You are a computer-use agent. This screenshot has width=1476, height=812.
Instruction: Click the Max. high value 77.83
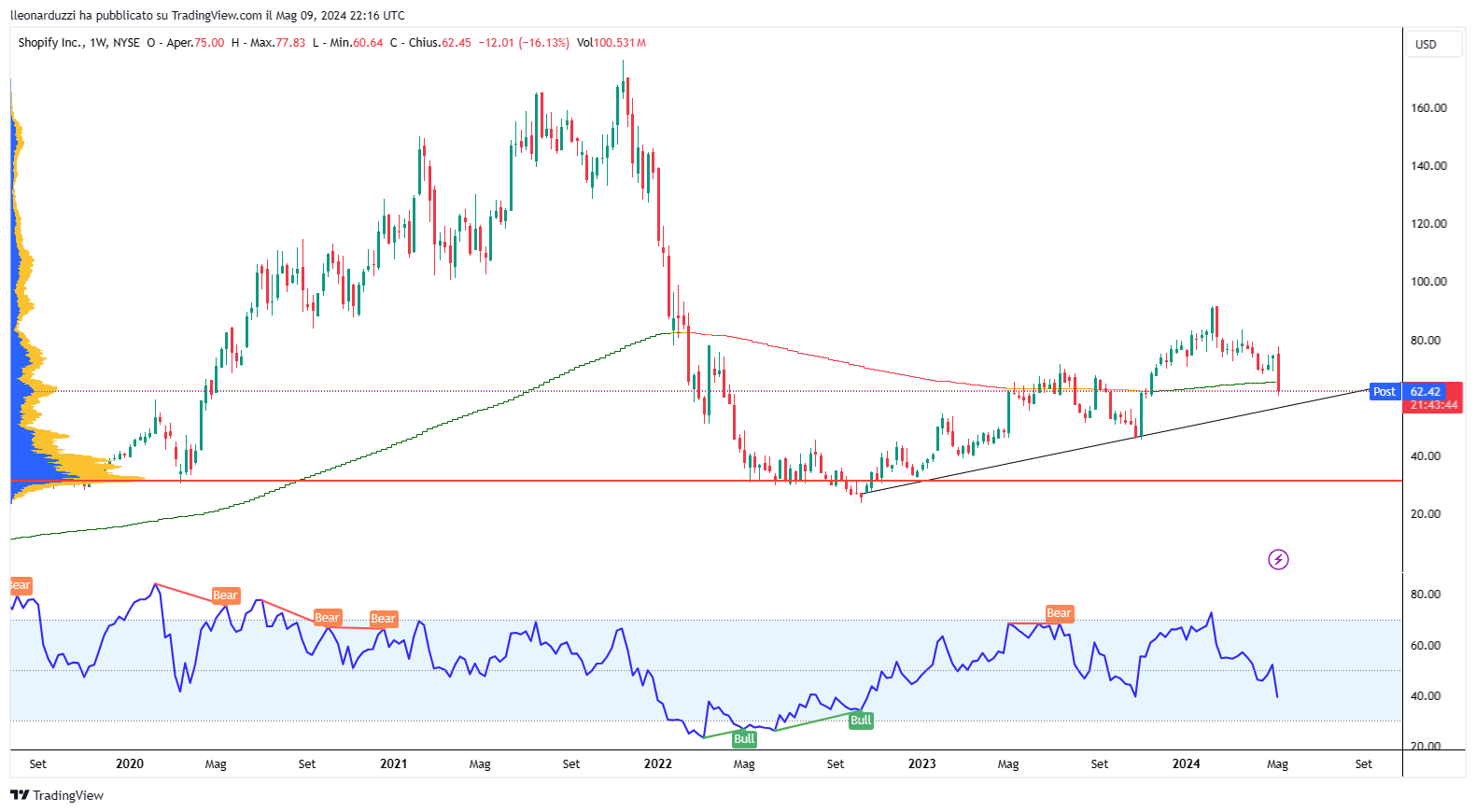click(x=290, y=42)
